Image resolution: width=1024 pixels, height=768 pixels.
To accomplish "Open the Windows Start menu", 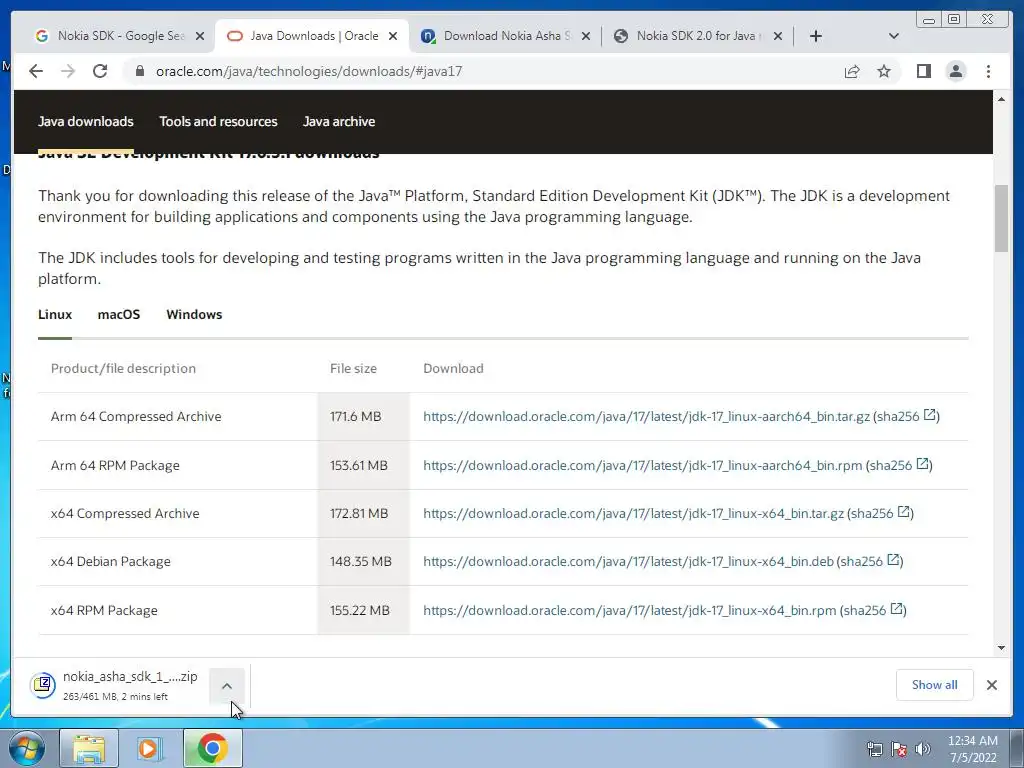I will (26, 748).
